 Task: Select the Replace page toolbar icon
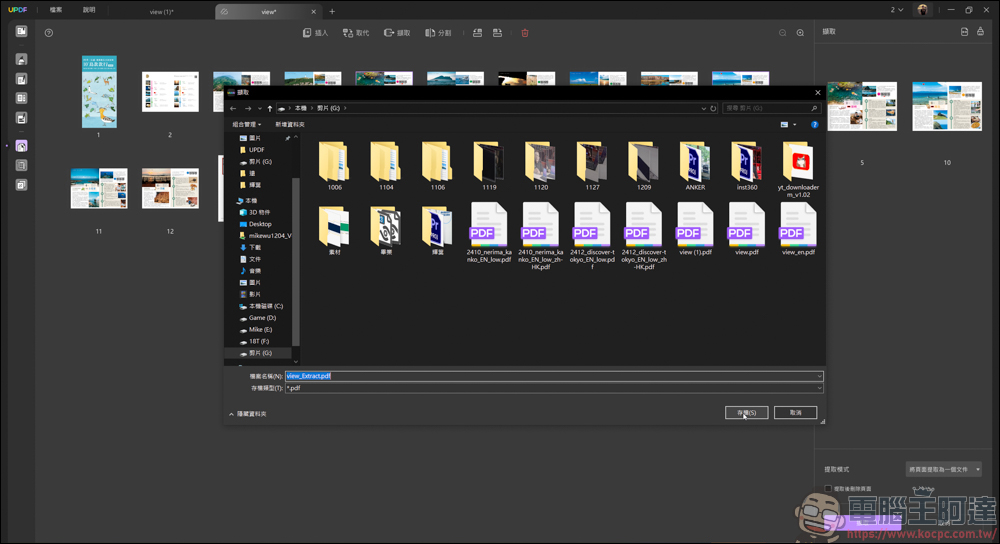[x=356, y=33]
